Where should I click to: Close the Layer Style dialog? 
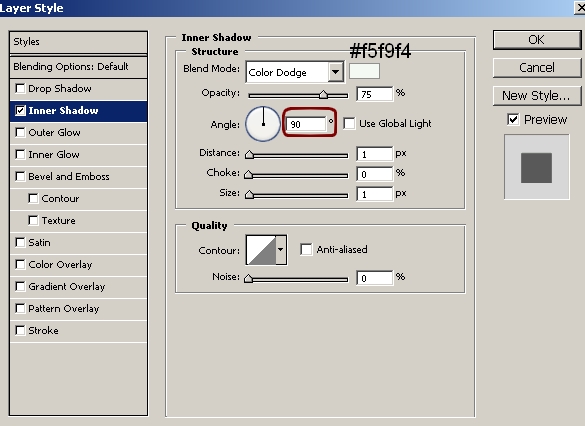(580, 7)
